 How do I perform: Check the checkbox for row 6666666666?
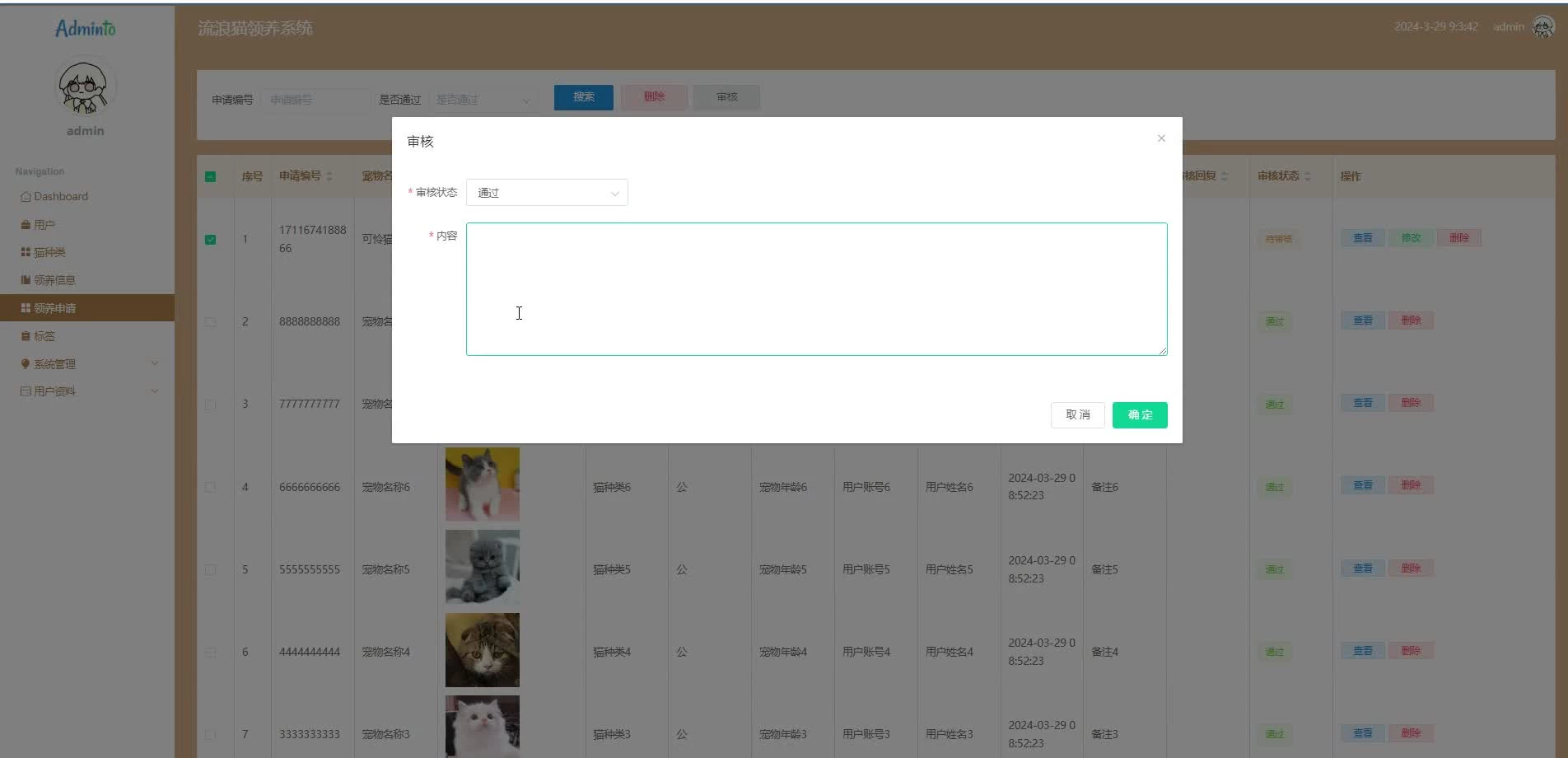[211, 487]
